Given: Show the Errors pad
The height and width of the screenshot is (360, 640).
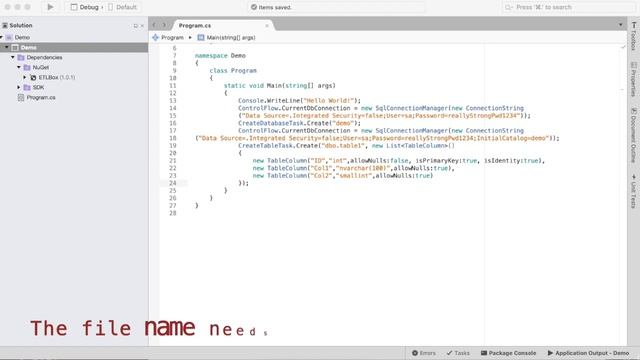Looking at the screenshot, I should (x=424, y=353).
